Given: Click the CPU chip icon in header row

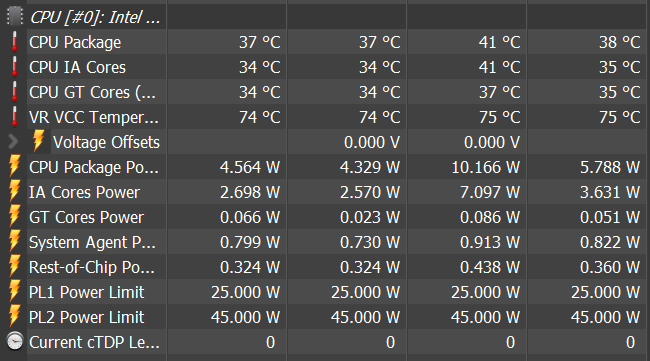Looking at the screenshot, I should [x=15, y=17].
